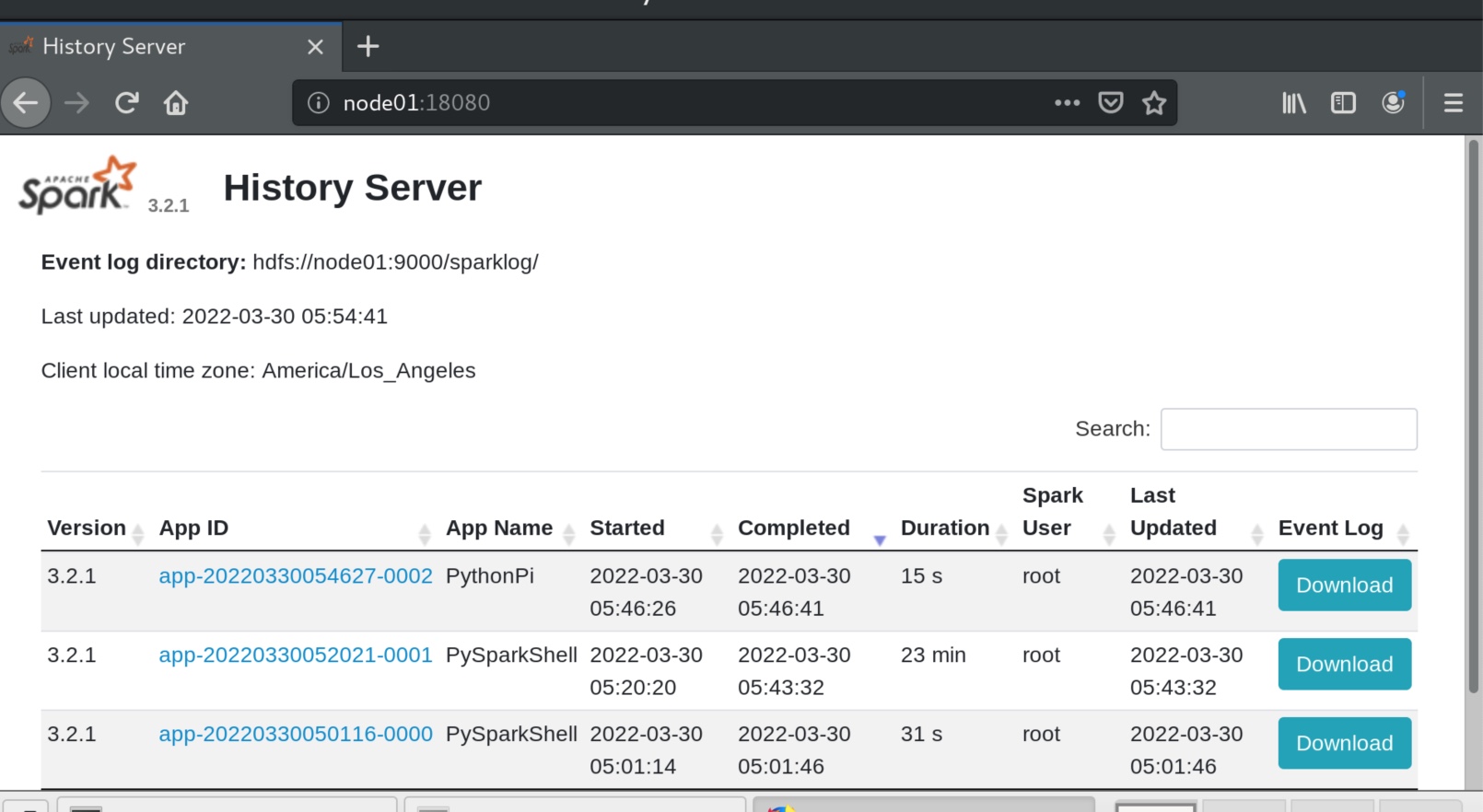The height and width of the screenshot is (812, 1483).
Task: Sort table by Completed column
Action: click(x=812, y=528)
